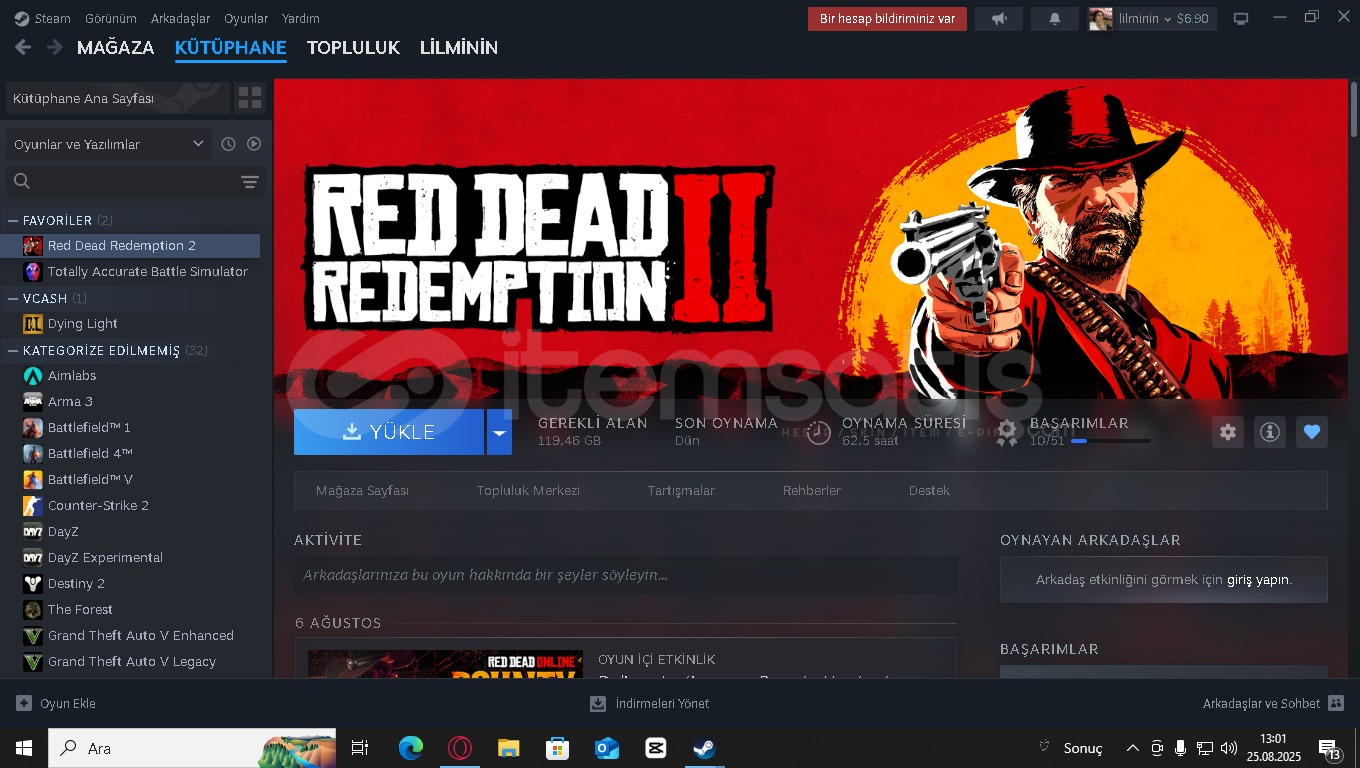Open İndirmeleri Yönet downloads

pyautogui.click(x=649, y=703)
